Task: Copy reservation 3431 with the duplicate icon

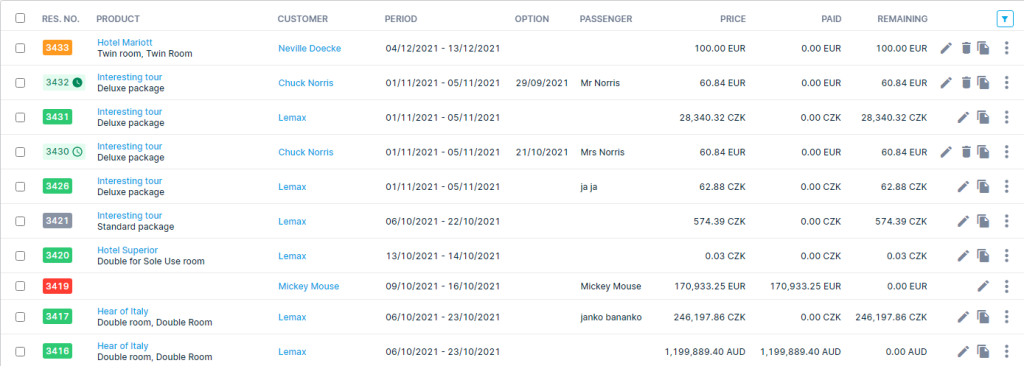Action: click(x=984, y=117)
